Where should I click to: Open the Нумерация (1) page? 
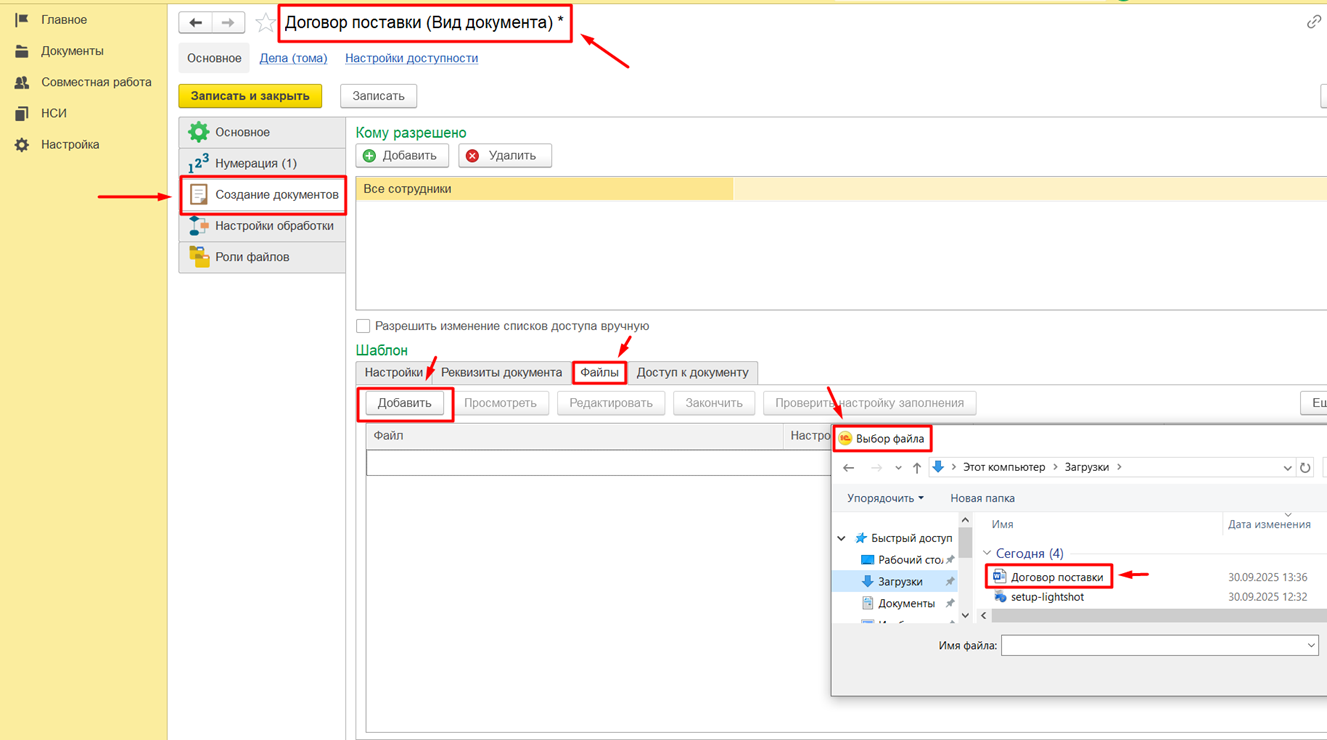point(262,163)
